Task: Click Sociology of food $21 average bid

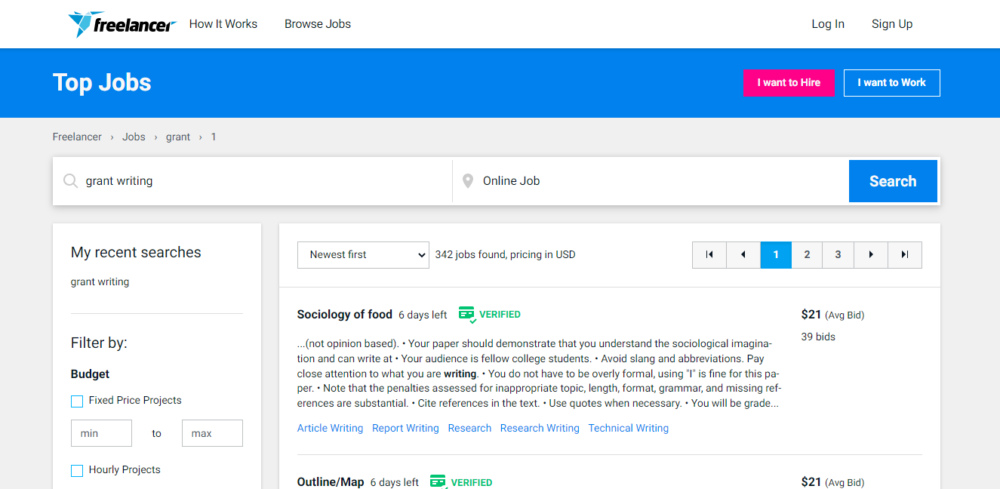Action: [x=833, y=314]
